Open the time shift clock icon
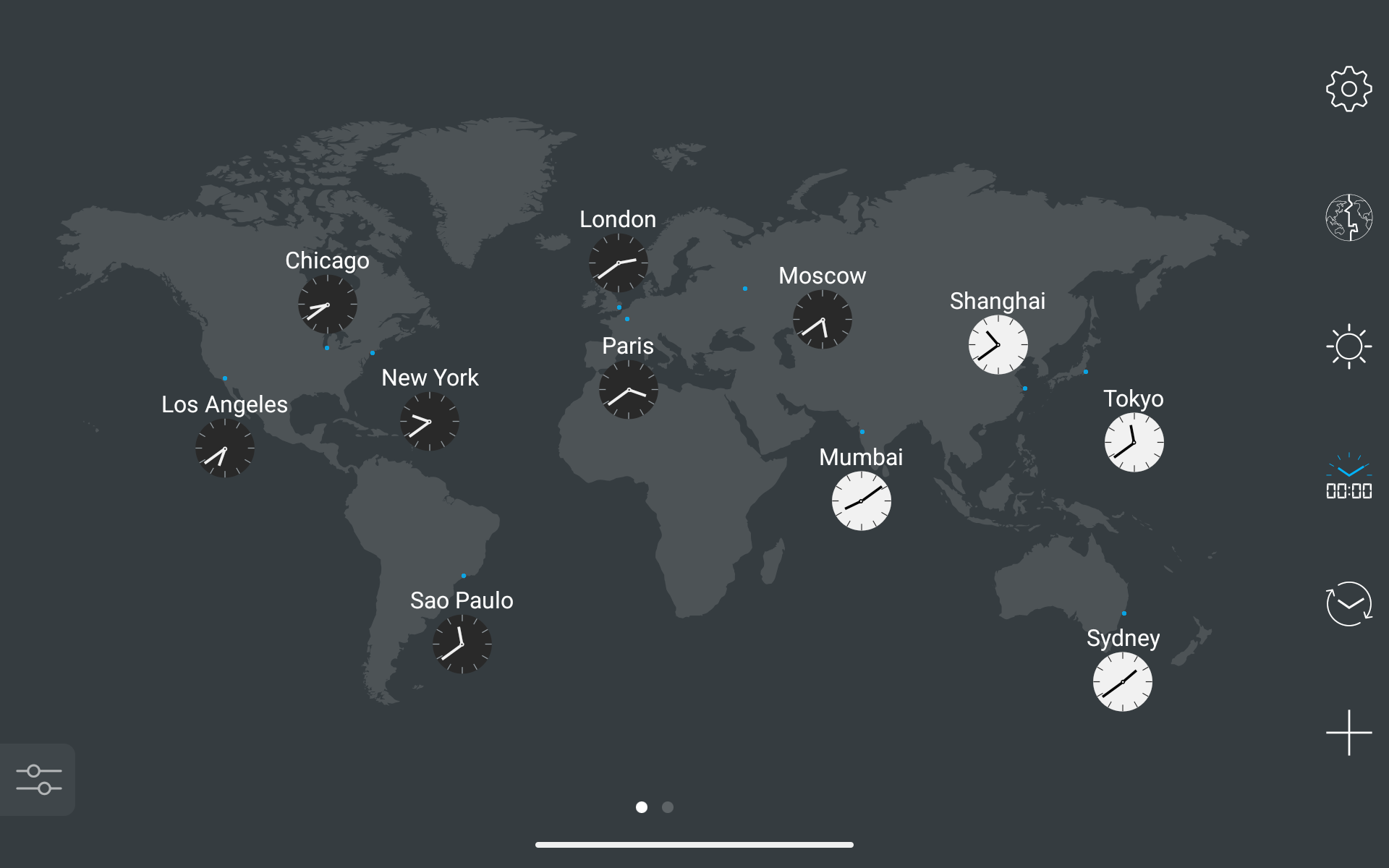The height and width of the screenshot is (868, 1389). click(x=1348, y=603)
